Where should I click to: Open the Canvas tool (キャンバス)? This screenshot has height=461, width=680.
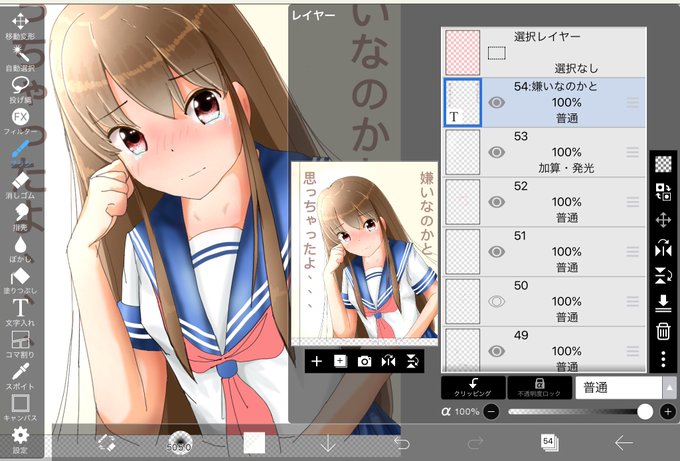coord(20,408)
